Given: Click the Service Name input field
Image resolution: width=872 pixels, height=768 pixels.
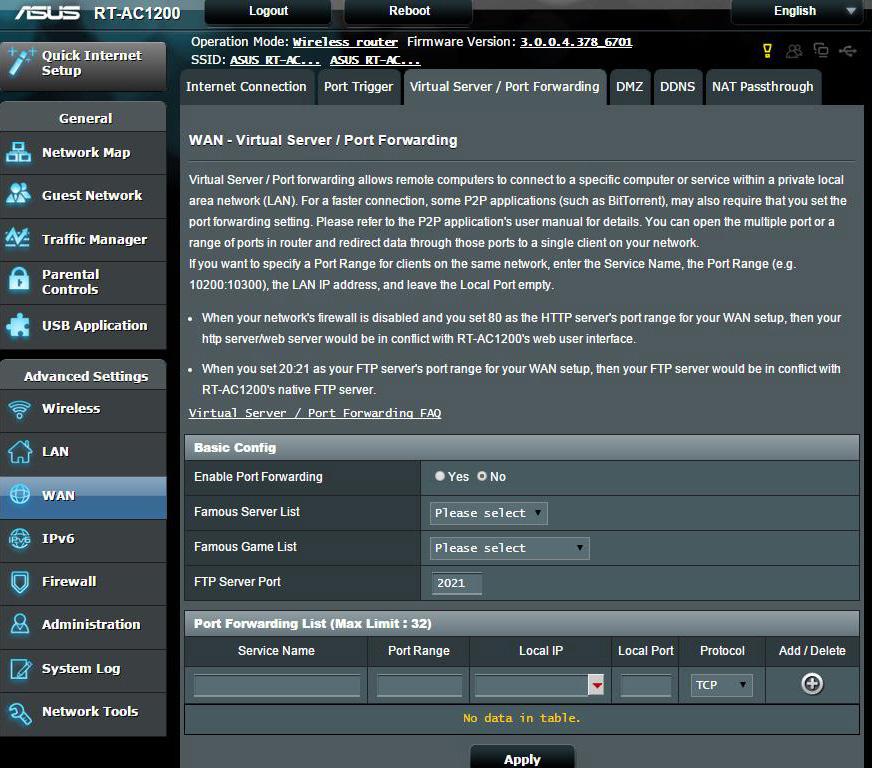Looking at the screenshot, I should tap(276, 685).
